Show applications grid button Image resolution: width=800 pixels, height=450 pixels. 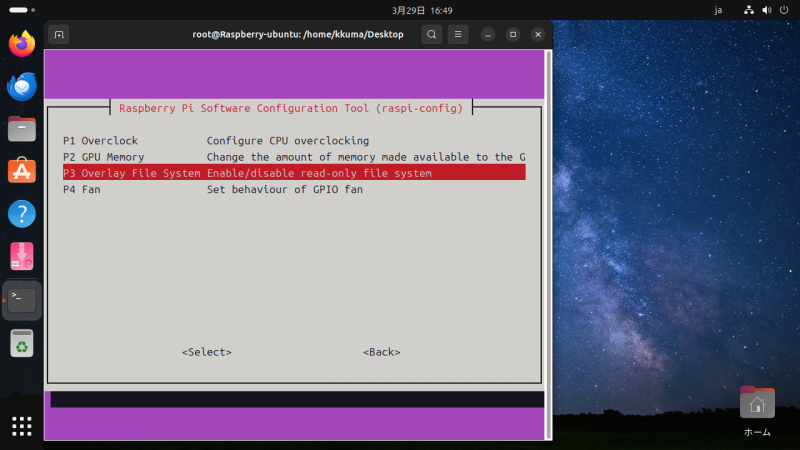coord(22,426)
